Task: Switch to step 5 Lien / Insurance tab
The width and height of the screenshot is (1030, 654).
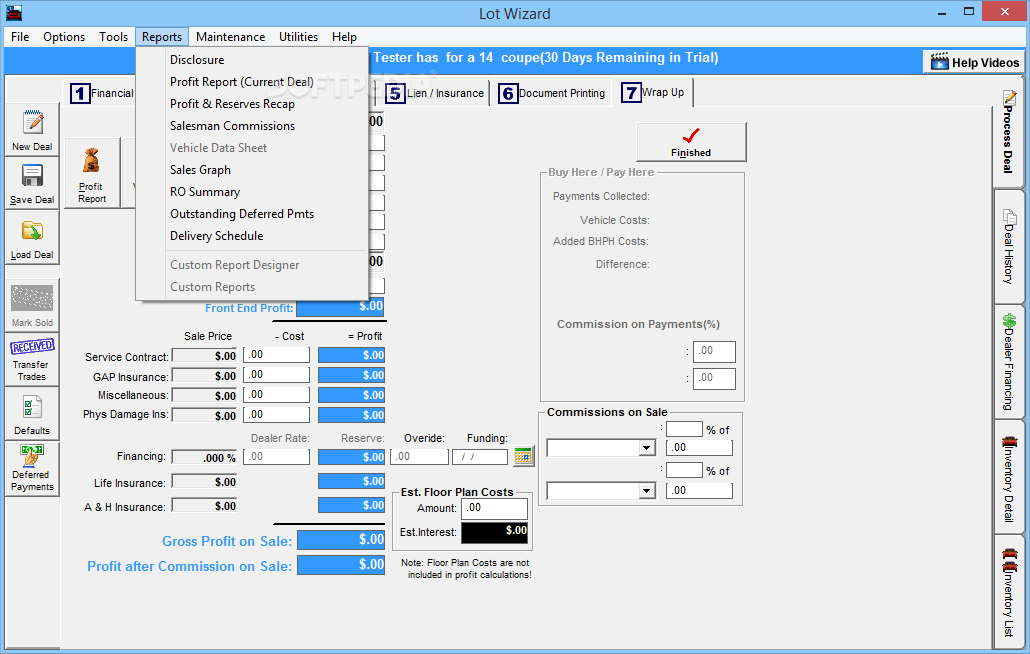Action: click(x=435, y=93)
